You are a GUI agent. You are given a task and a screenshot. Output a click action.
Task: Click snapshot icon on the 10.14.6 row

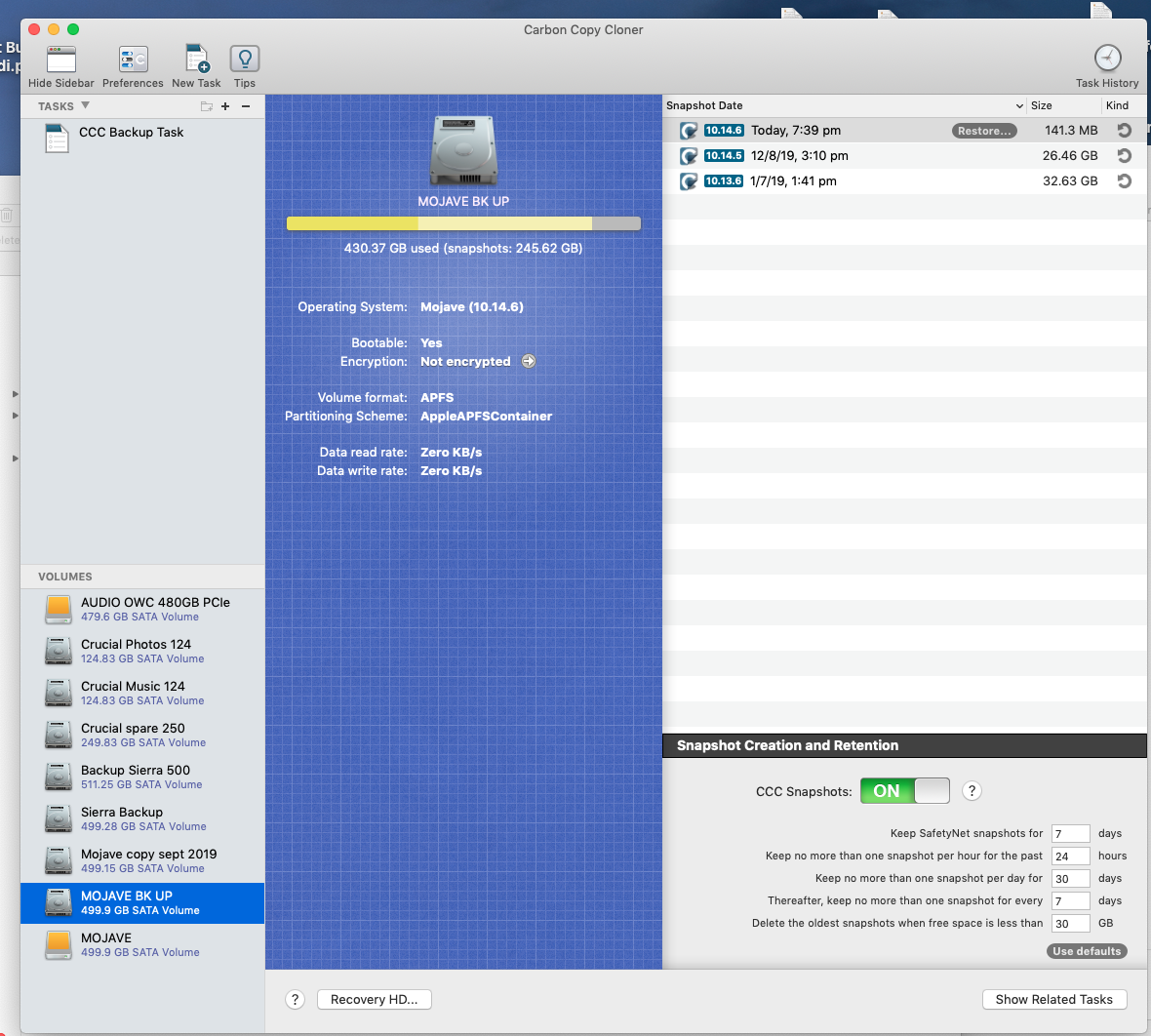coord(688,131)
